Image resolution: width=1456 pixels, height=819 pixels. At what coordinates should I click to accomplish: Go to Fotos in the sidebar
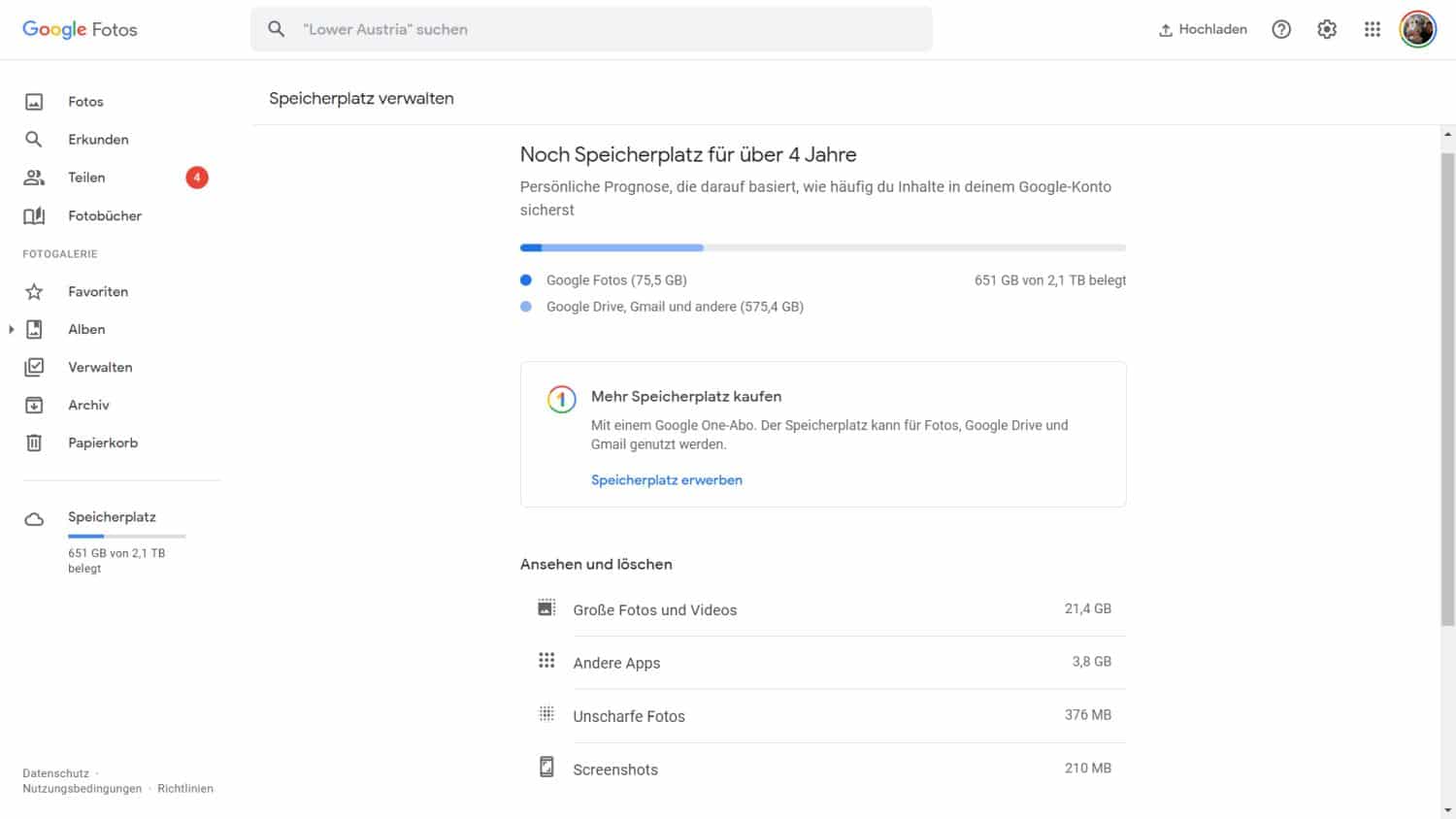click(85, 102)
